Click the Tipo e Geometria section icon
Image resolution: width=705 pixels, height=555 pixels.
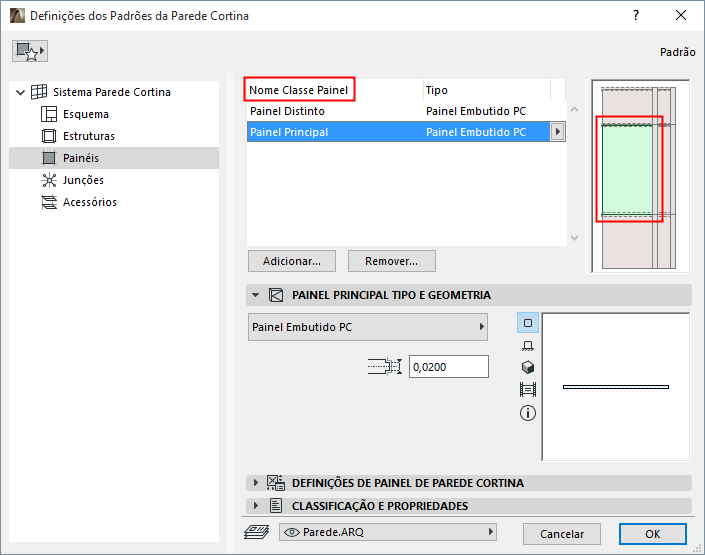click(276, 295)
